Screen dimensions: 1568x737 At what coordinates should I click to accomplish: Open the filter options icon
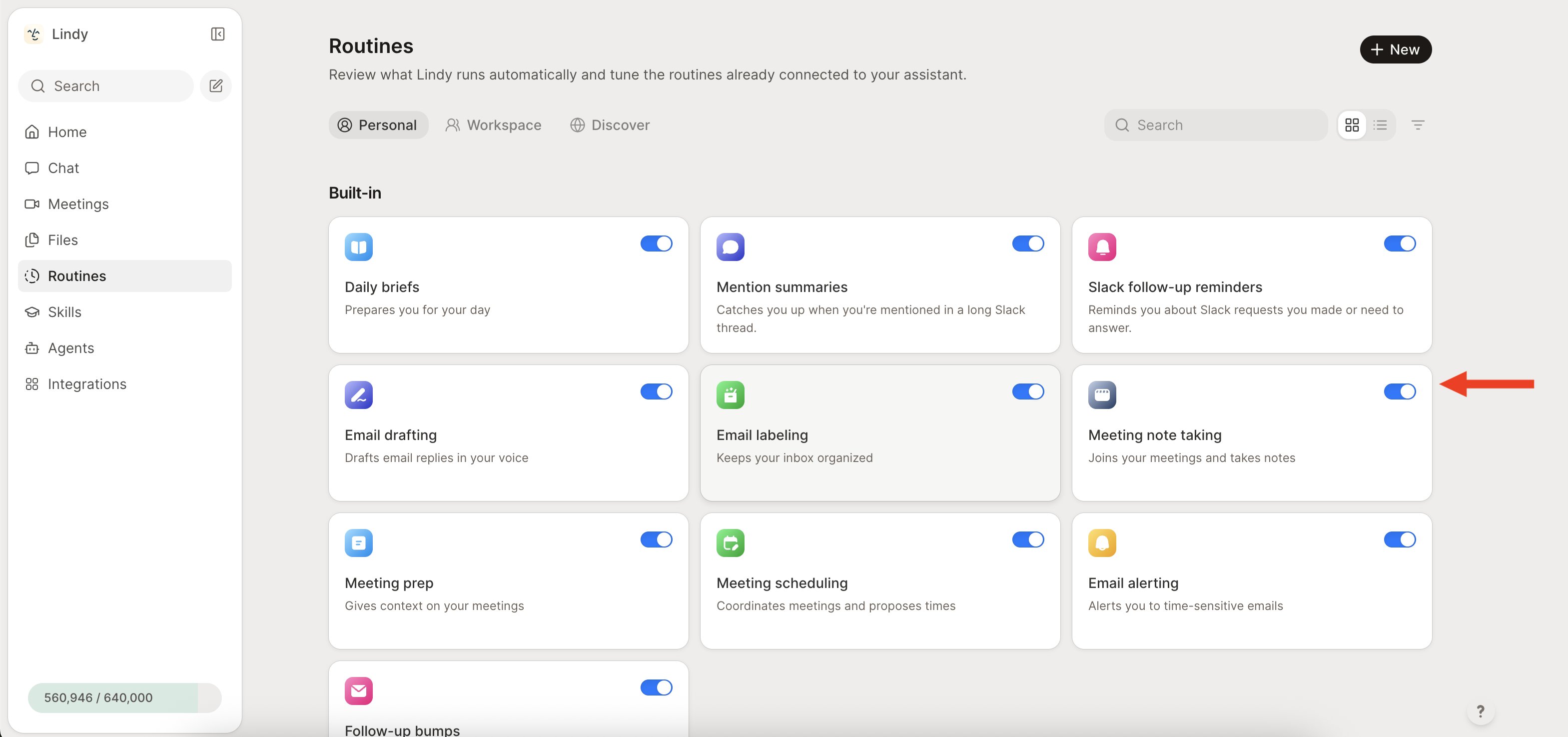click(x=1418, y=125)
